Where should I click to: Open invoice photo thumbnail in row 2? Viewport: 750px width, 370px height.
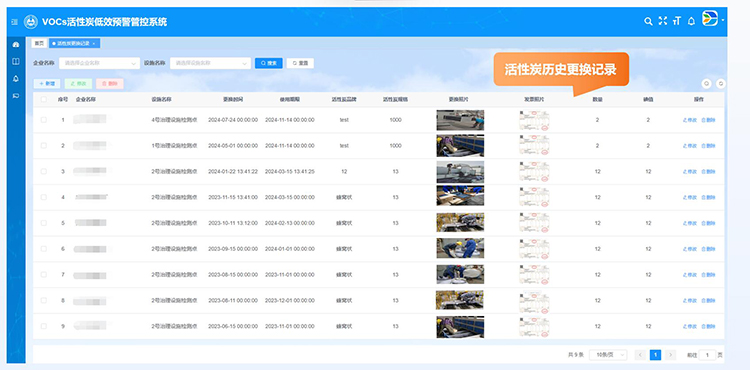click(x=534, y=146)
